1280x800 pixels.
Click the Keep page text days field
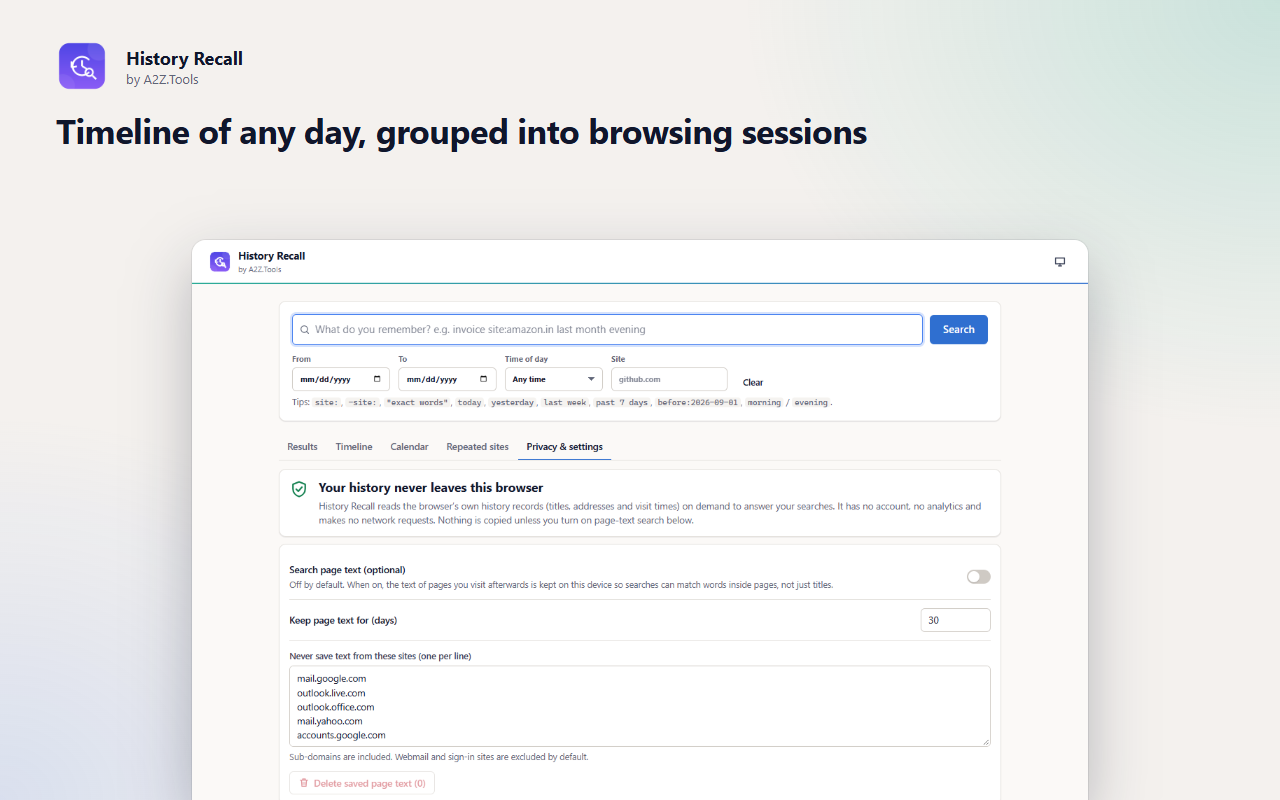click(x=955, y=620)
